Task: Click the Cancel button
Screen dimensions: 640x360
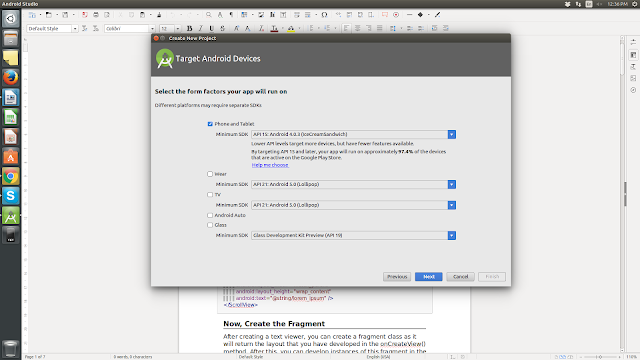Action: 460,277
